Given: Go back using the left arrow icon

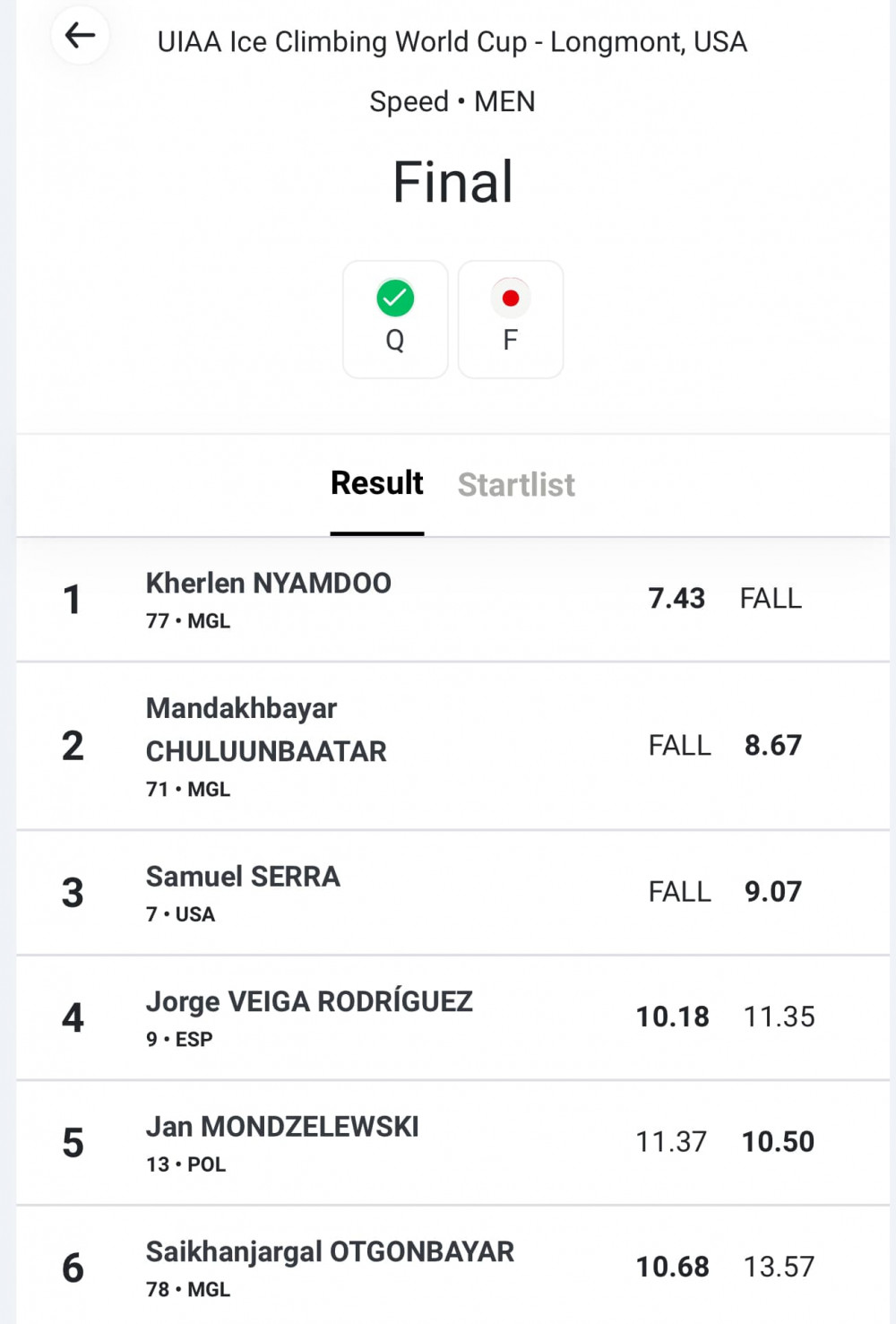Looking at the screenshot, I should 80,36.
